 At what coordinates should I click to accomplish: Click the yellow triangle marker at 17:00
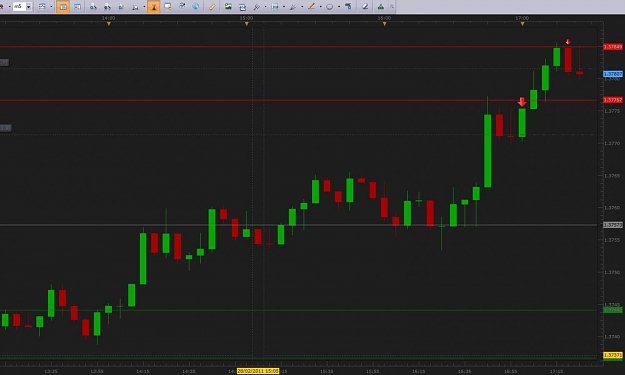pos(522,24)
